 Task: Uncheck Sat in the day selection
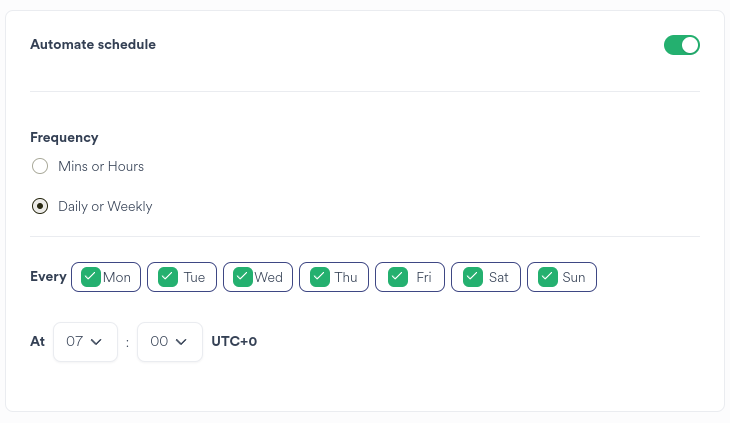click(x=472, y=277)
